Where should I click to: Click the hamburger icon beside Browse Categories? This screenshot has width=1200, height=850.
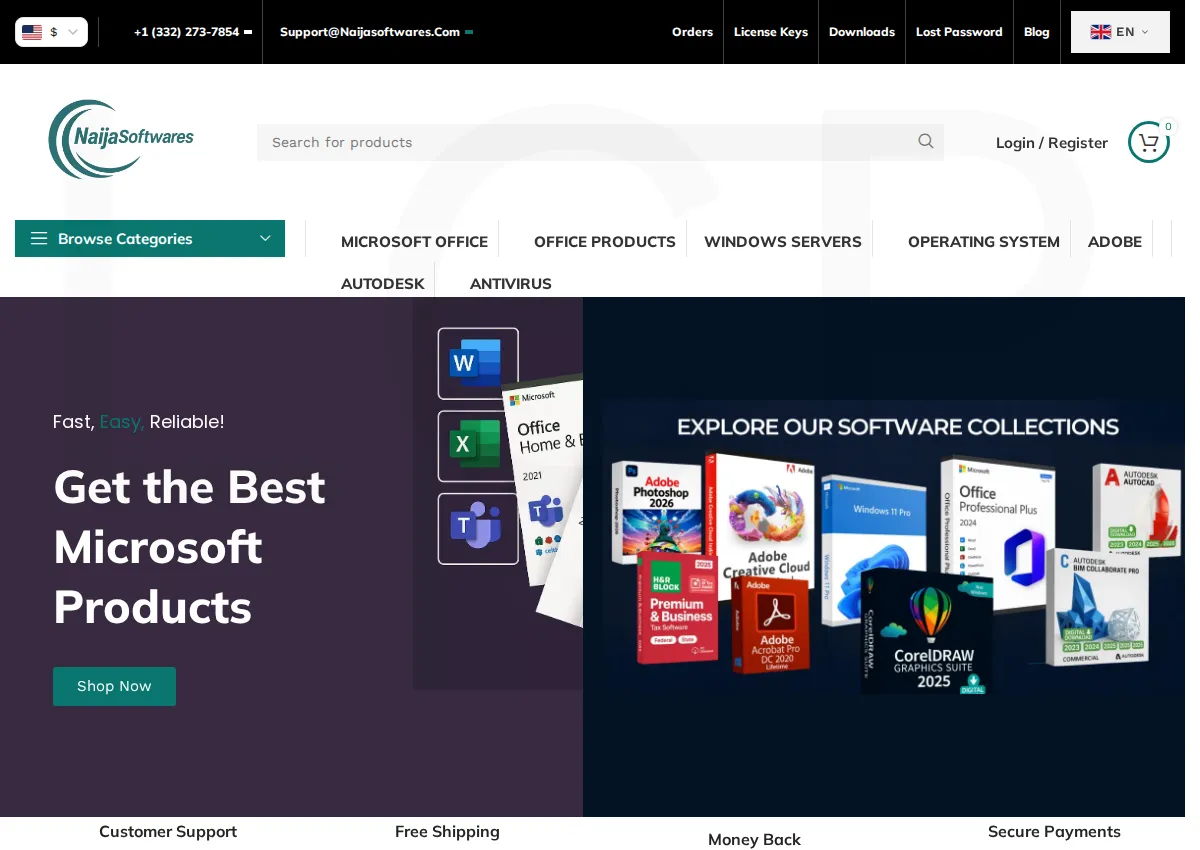(39, 239)
